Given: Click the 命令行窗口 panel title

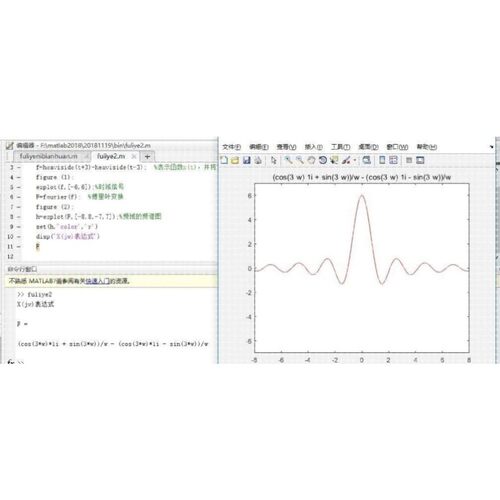Looking at the screenshot, I should 22,269.
